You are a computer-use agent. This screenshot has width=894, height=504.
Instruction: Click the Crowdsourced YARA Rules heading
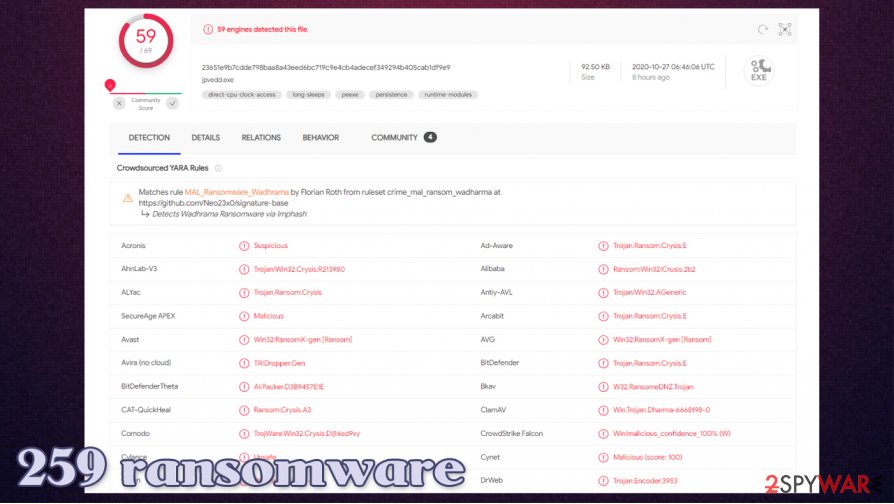click(x=162, y=168)
